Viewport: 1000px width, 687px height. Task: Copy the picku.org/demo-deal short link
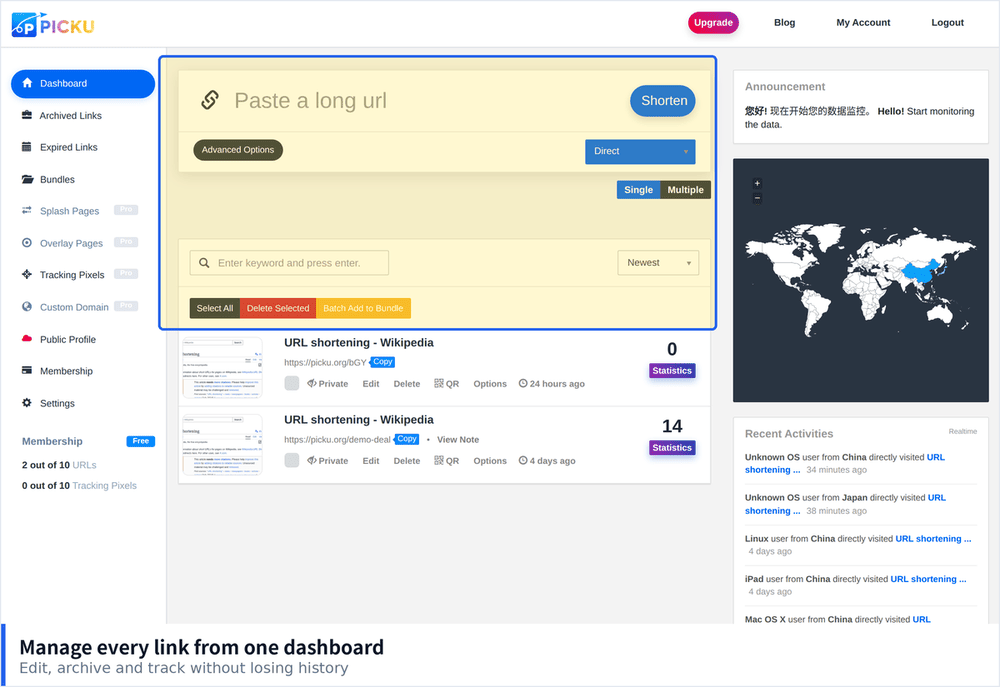click(407, 439)
